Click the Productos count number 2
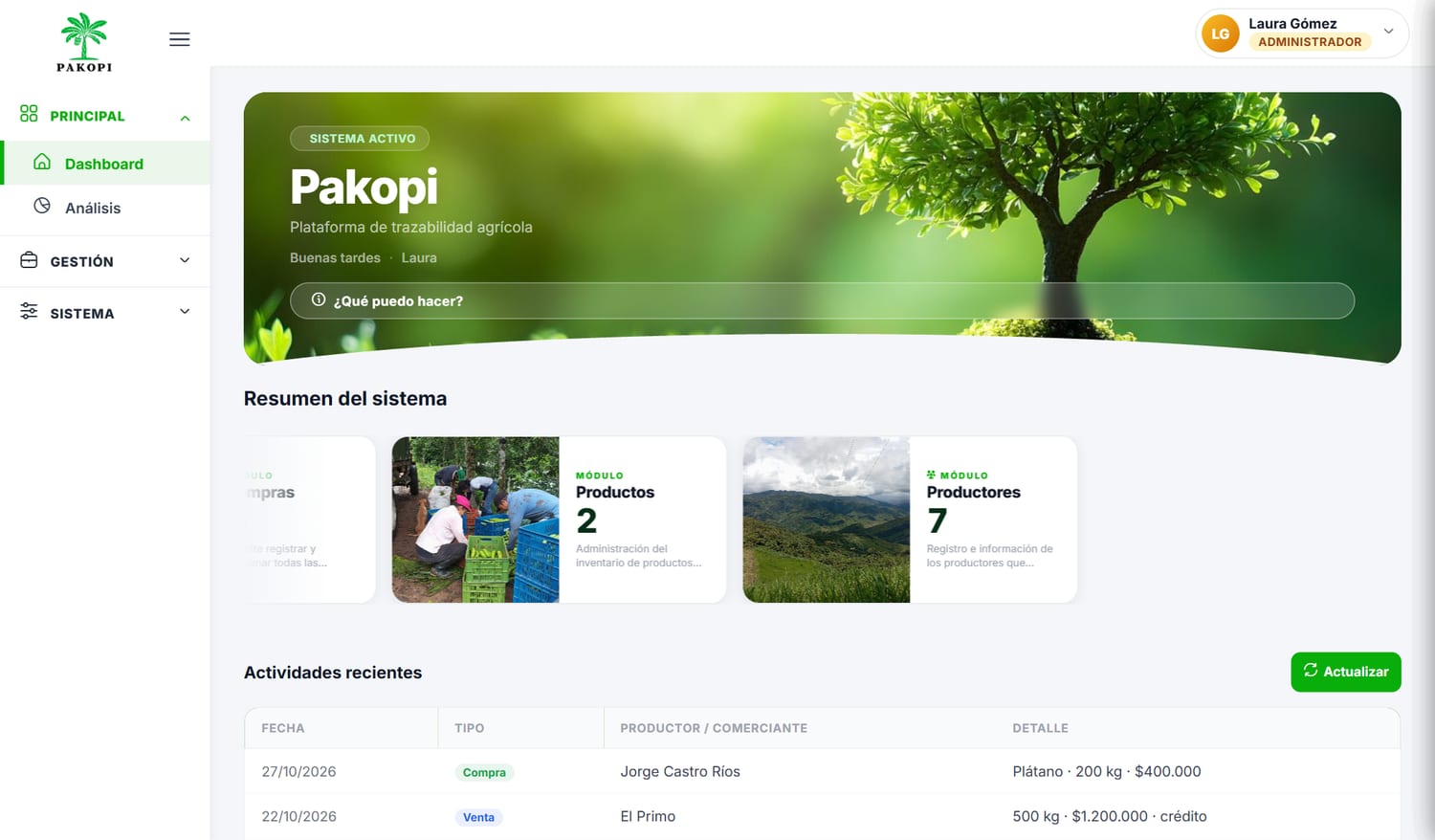1435x840 pixels. click(586, 520)
